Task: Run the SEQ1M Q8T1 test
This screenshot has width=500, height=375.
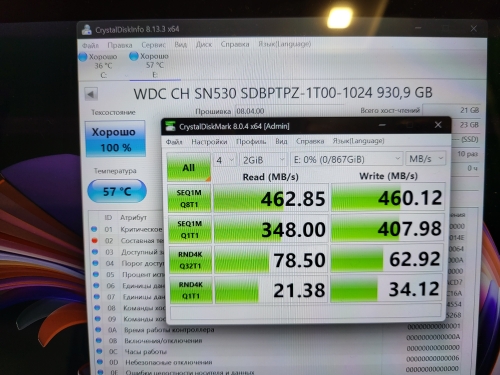Action: pyautogui.click(x=189, y=198)
